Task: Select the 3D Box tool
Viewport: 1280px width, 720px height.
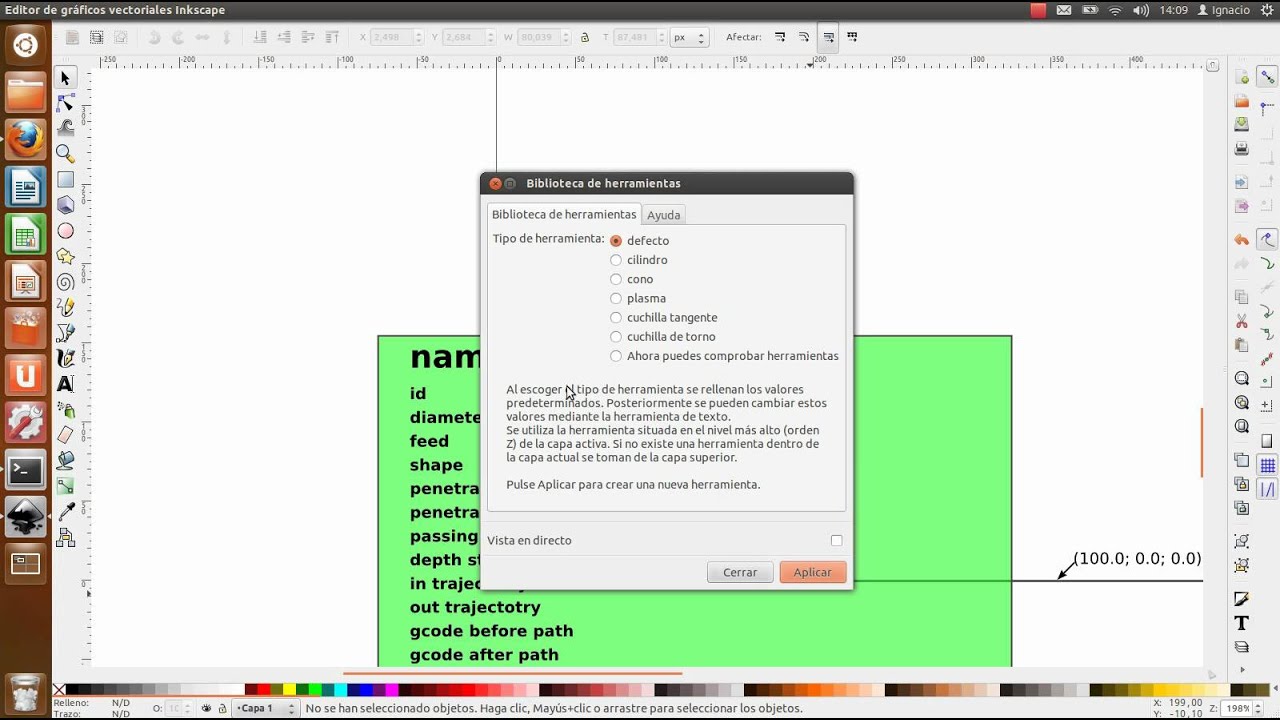Action: pos(66,205)
